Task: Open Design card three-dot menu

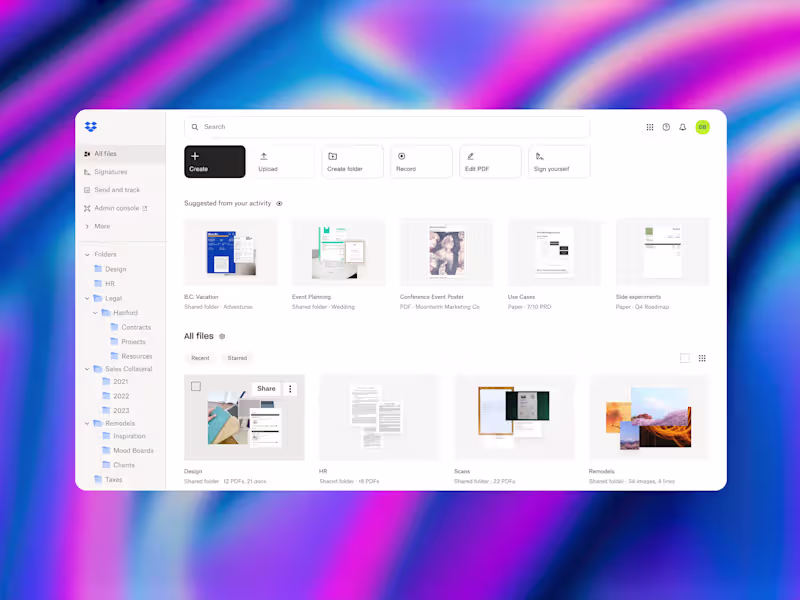Action: [x=290, y=389]
